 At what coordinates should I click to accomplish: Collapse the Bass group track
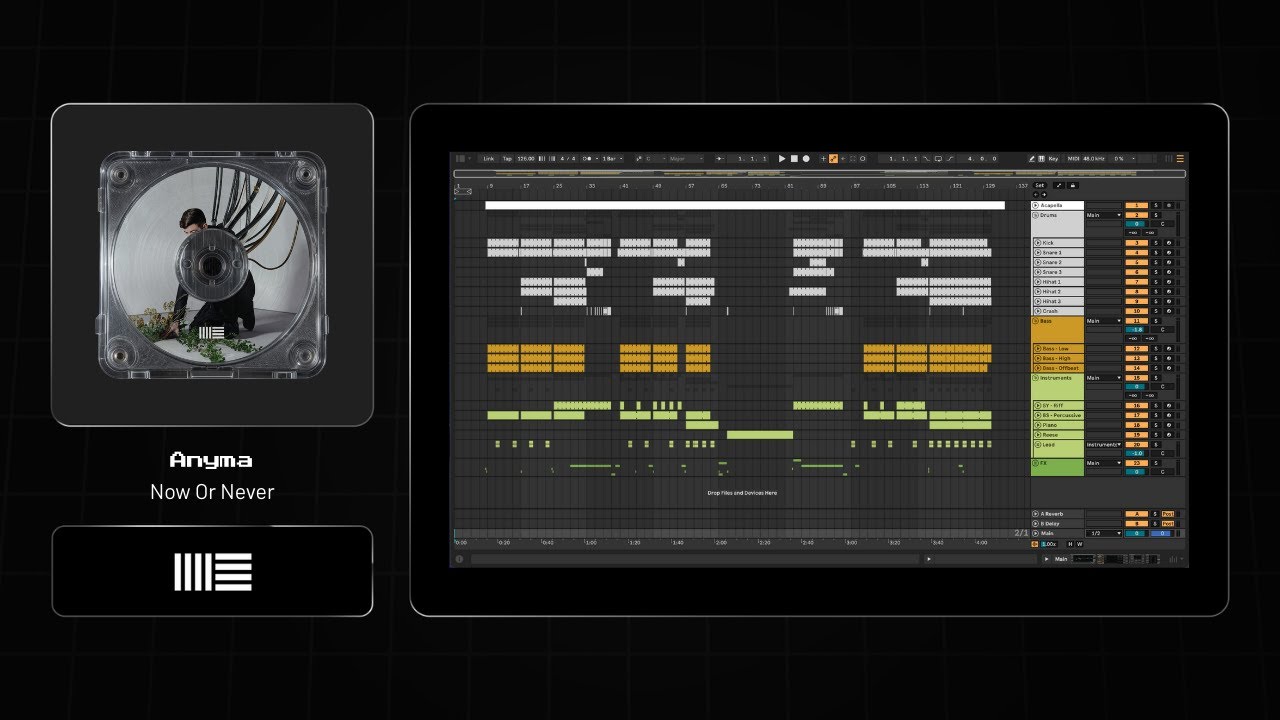pos(1036,321)
